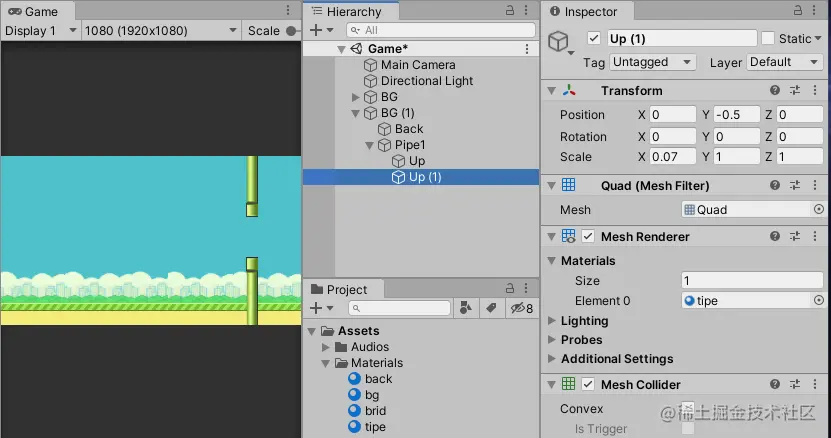Expand the Audios folder
The height and width of the screenshot is (438, 831).
pos(325,347)
